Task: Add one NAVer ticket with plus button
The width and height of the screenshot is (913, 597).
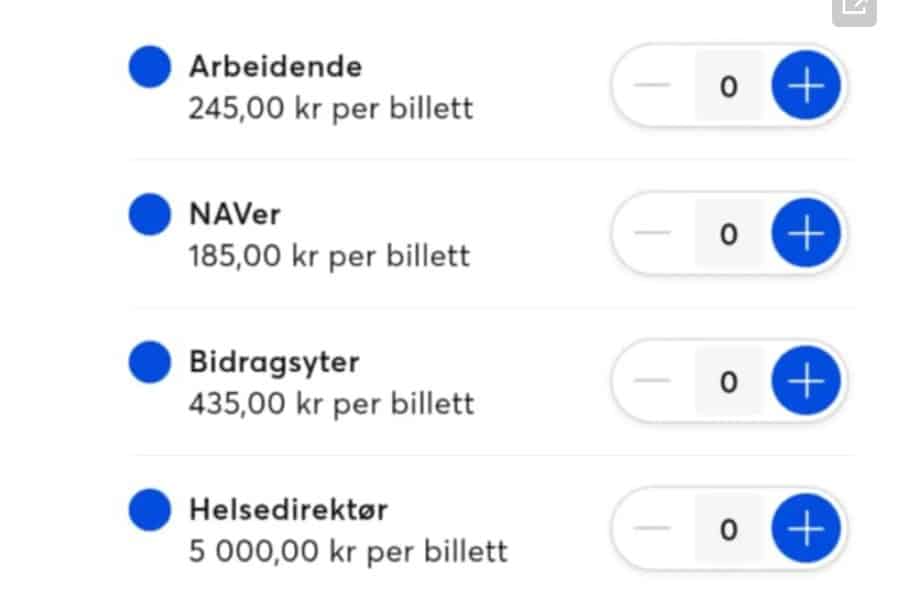Action: [x=805, y=234]
